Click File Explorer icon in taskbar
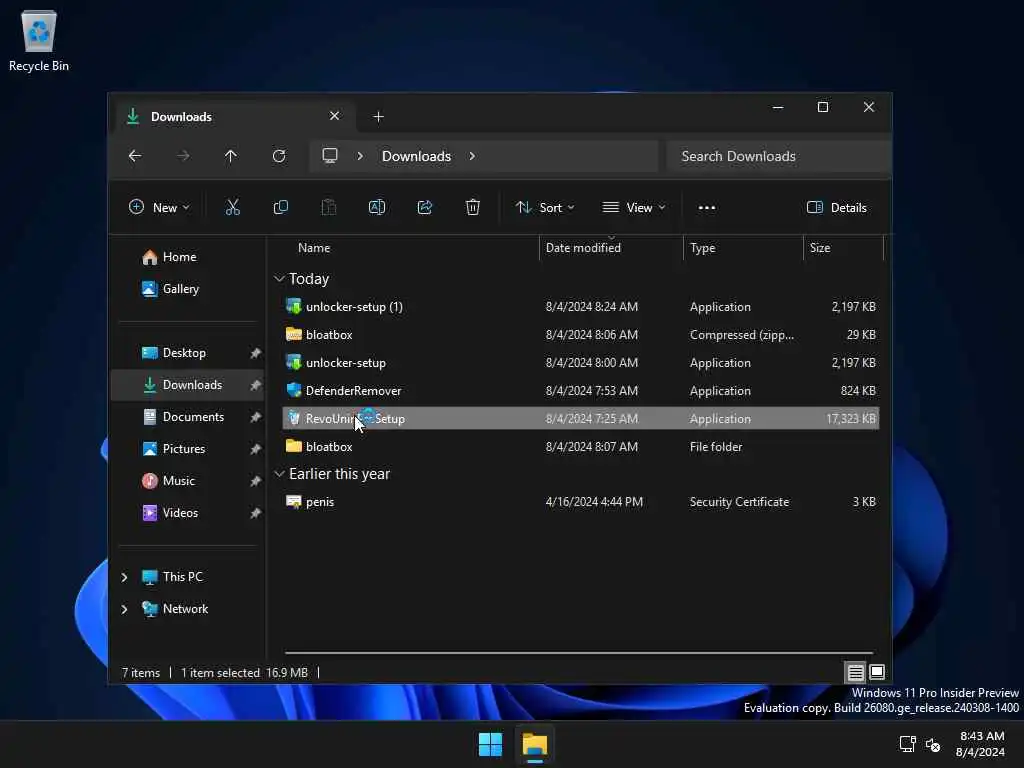Image resolution: width=1024 pixels, height=768 pixels. pos(535,744)
